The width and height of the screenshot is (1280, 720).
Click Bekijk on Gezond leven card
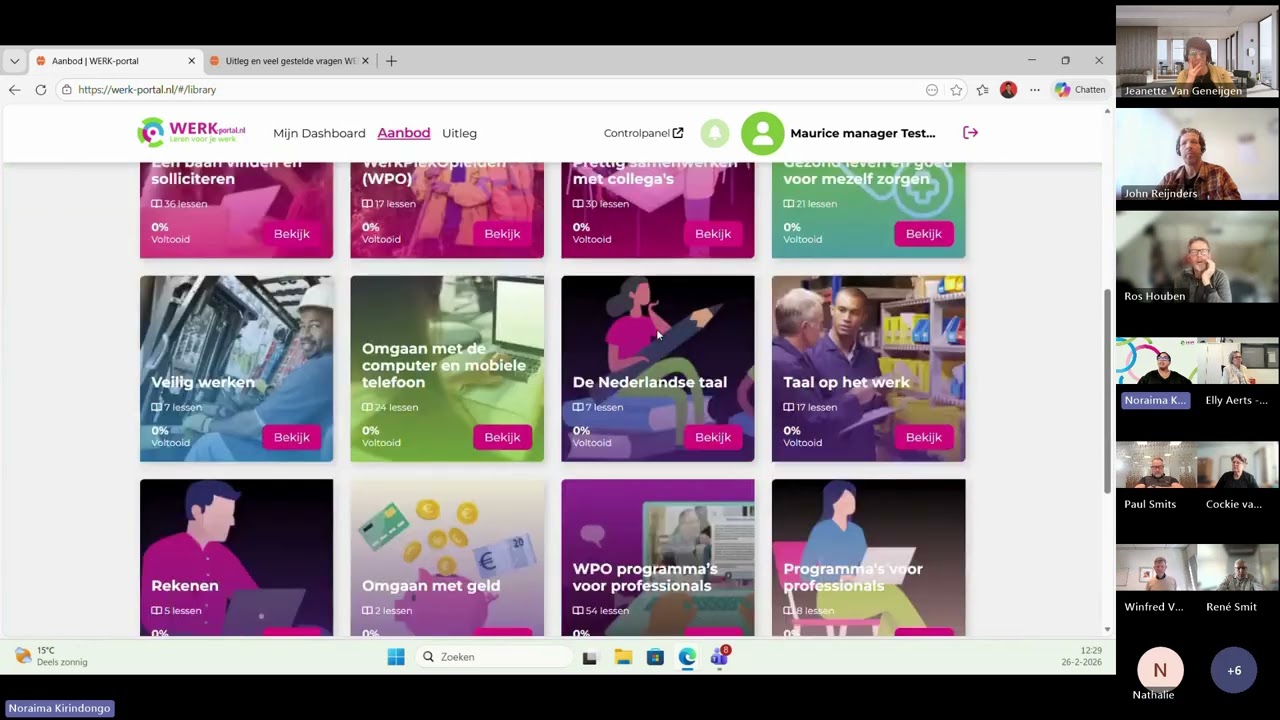(x=924, y=234)
